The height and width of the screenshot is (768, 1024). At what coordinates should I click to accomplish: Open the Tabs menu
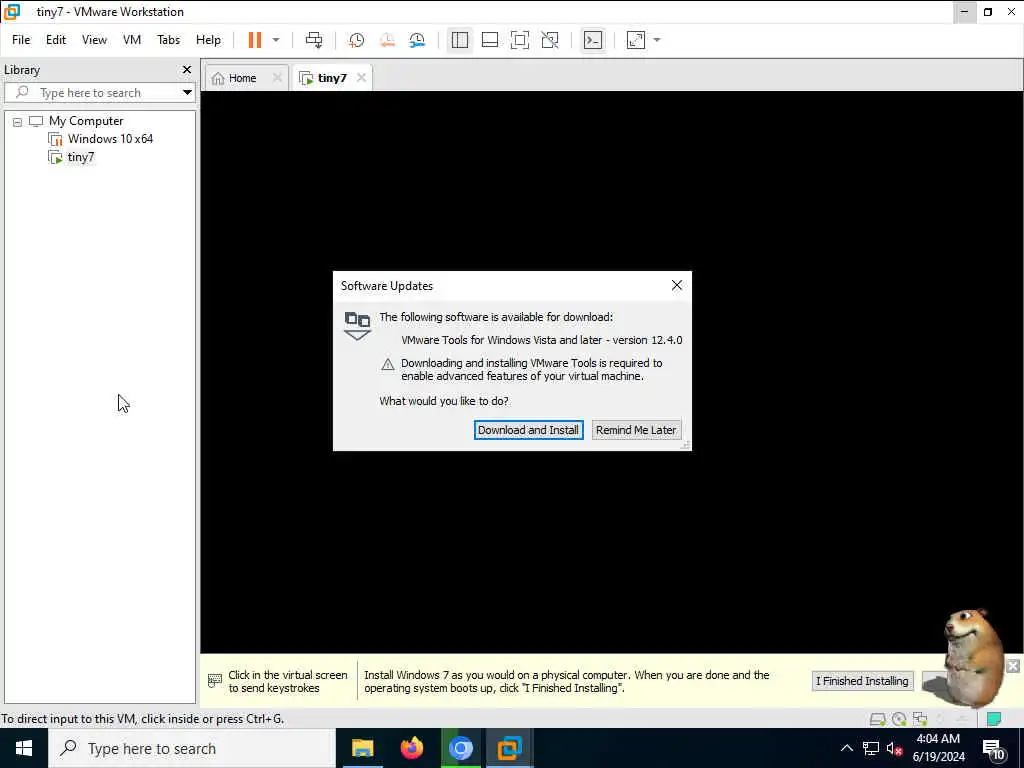[x=168, y=40]
